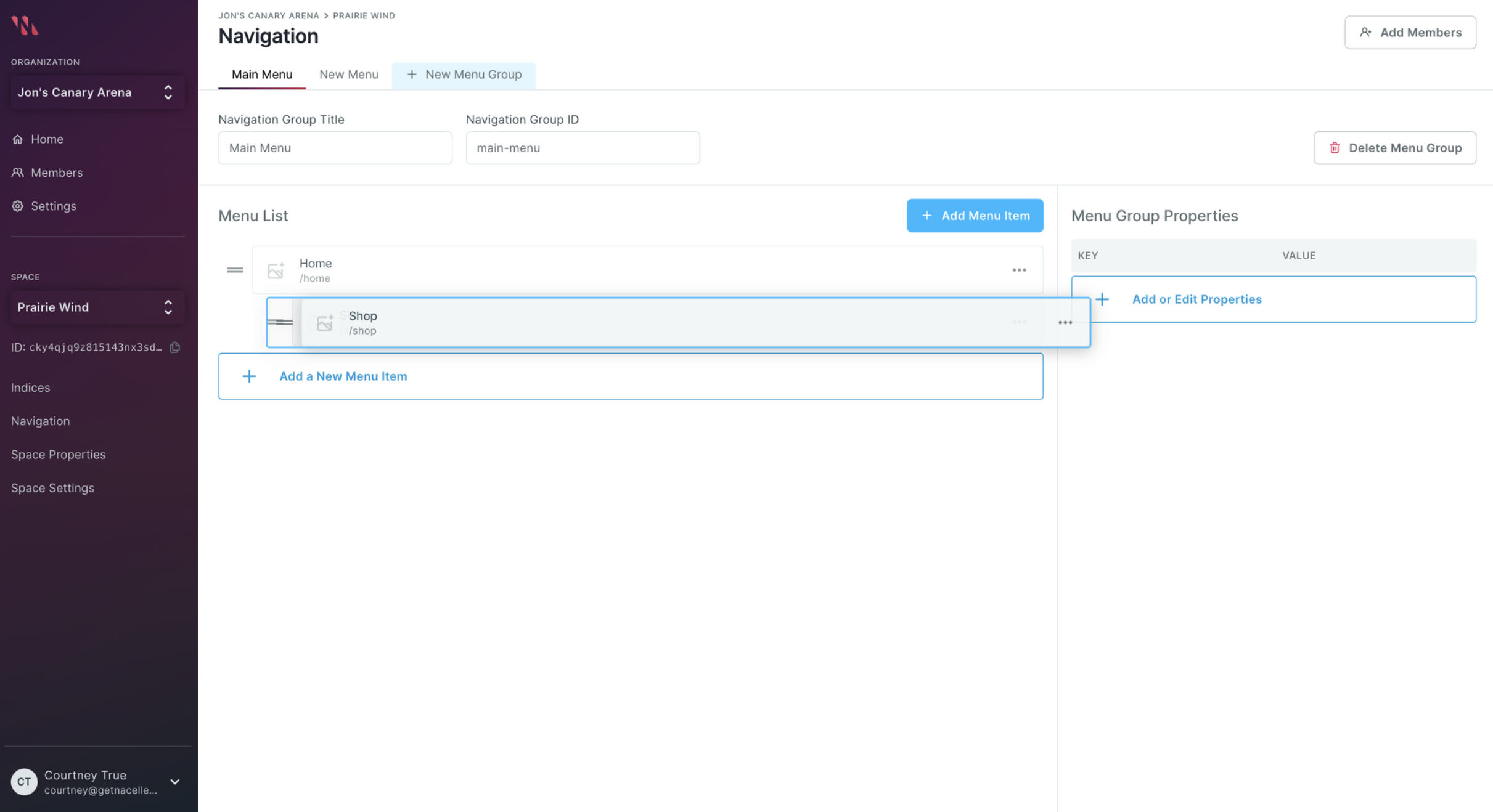Click the Nacelle logo icon
The width and height of the screenshot is (1493, 812).
(x=25, y=25)
